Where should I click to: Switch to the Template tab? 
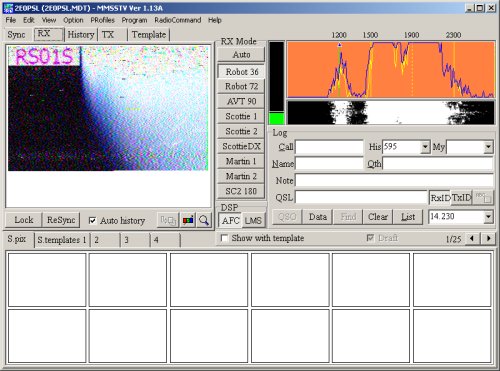pos(149,35)
